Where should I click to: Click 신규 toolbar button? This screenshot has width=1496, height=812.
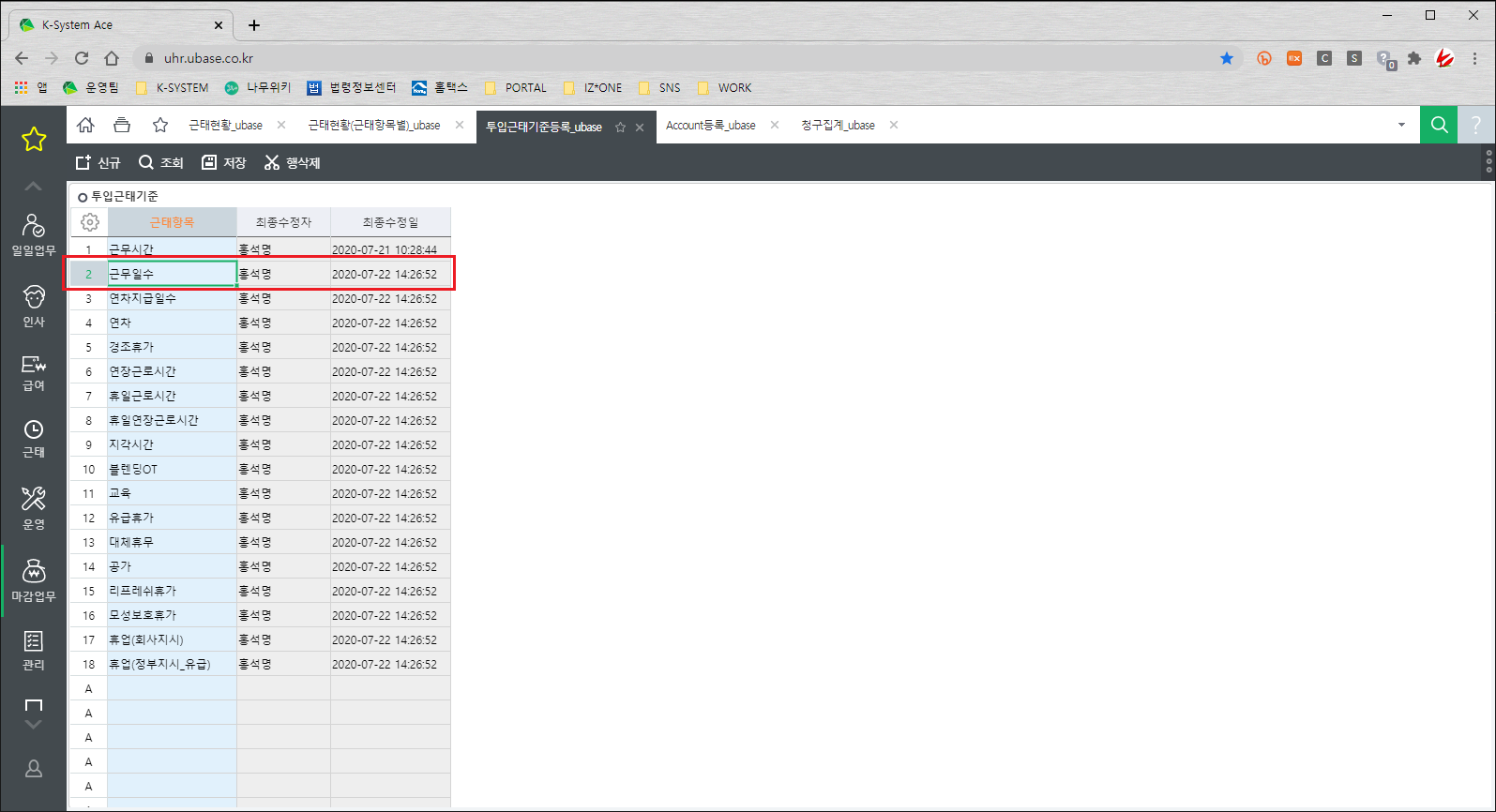tap(98, 162)
